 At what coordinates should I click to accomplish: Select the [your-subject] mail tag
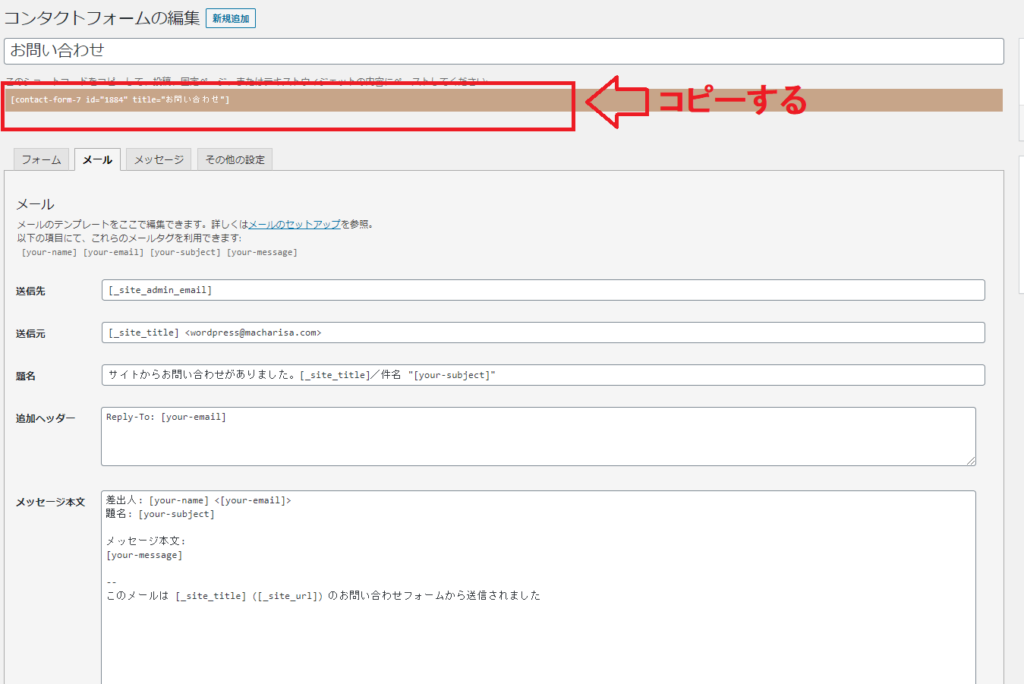point(185,252)
